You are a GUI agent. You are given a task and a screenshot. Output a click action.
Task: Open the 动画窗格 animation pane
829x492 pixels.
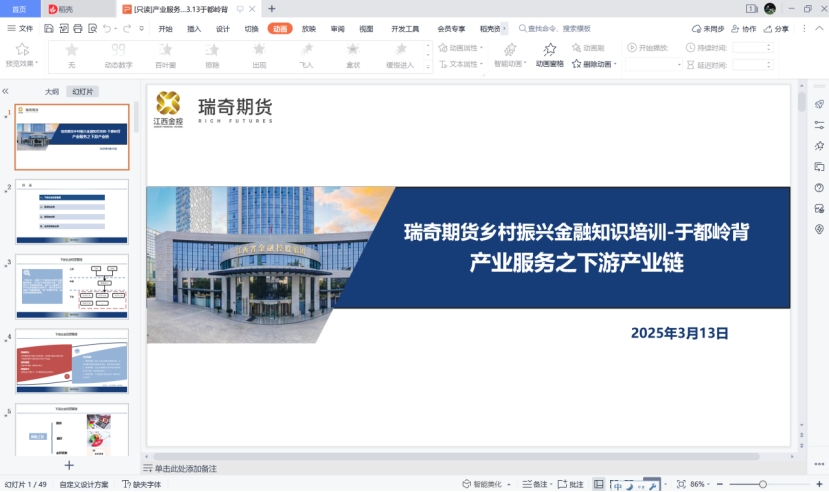coord(550,55)
